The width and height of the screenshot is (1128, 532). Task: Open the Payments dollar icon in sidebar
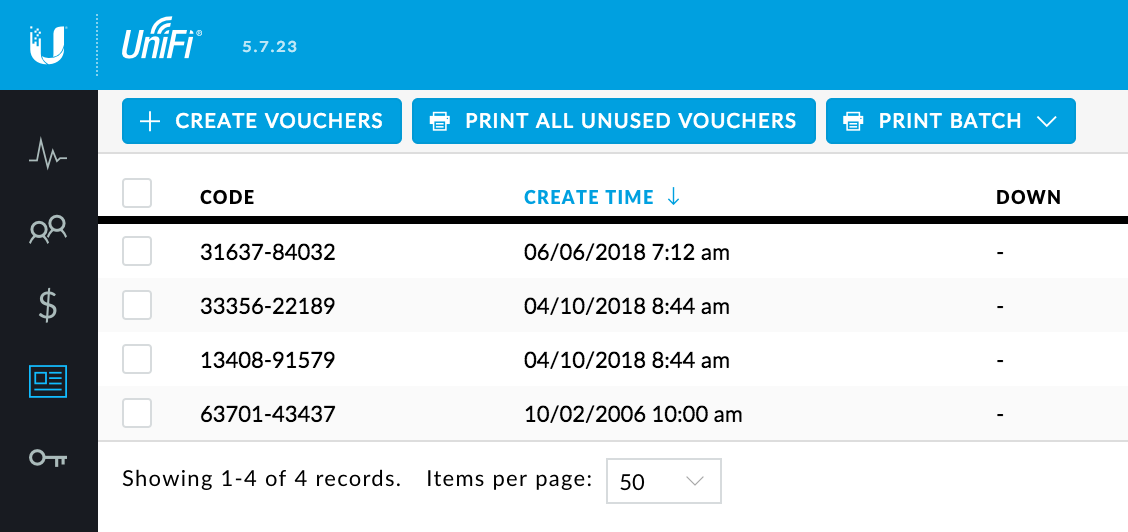[x=48, y=305]
